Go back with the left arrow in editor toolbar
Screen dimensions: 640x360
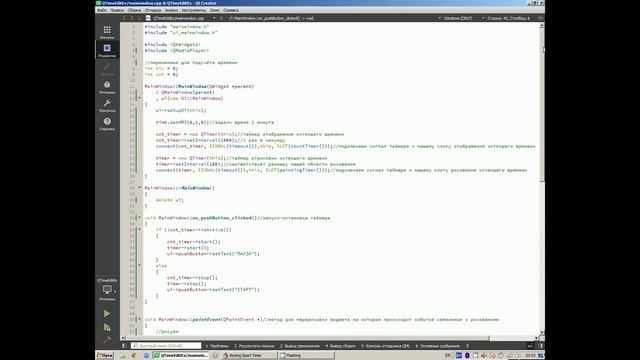[x=124, y=18]
